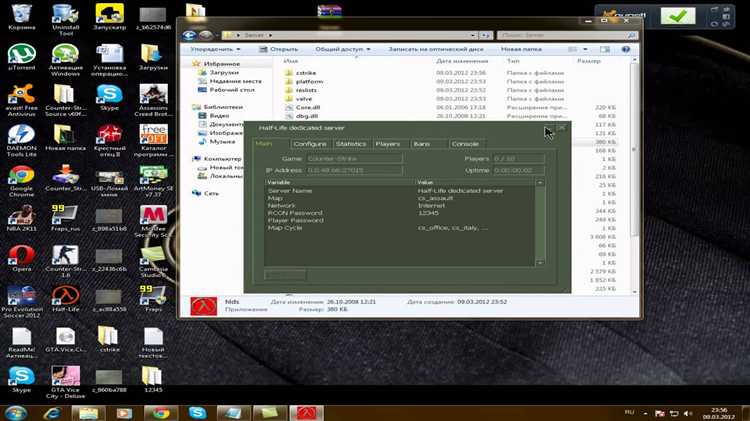Select the Map Cycle row in HLDS
The height and width of the screenshot is (421, 750).
[x=400, y=228]
